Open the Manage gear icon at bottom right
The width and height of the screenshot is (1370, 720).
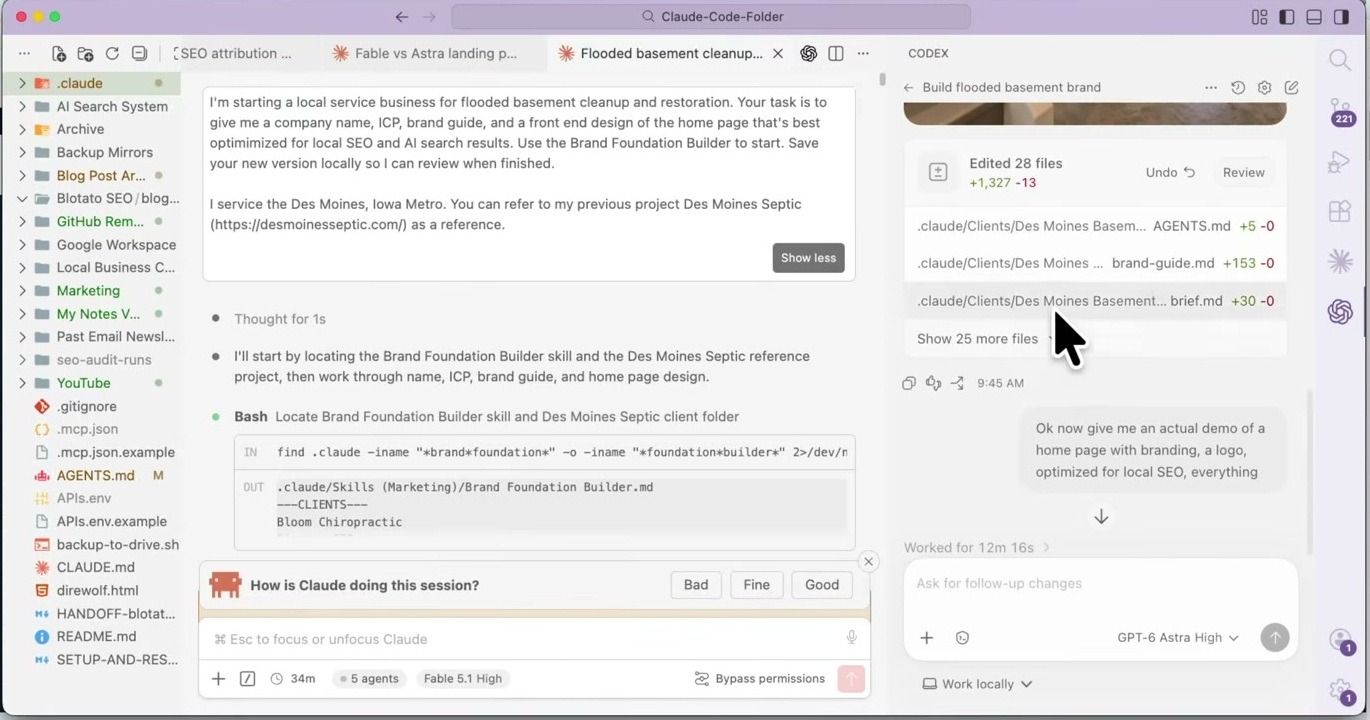point(1340,690)
